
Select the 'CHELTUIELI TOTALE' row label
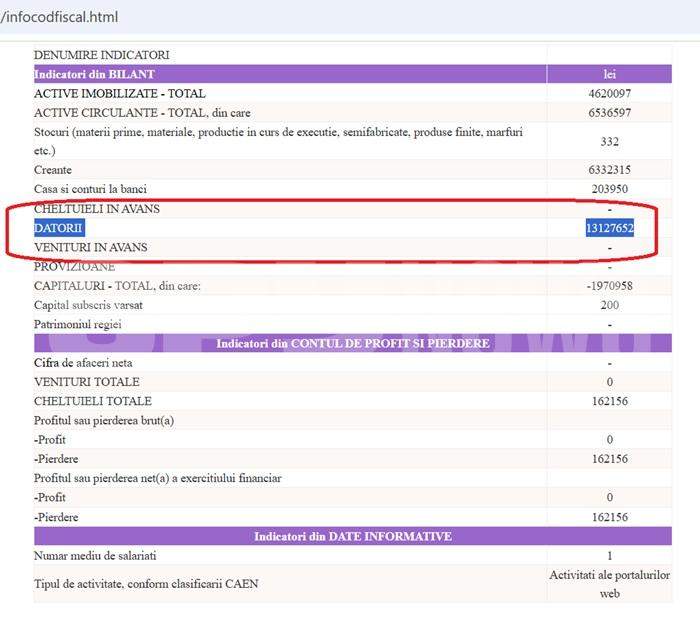93,401
